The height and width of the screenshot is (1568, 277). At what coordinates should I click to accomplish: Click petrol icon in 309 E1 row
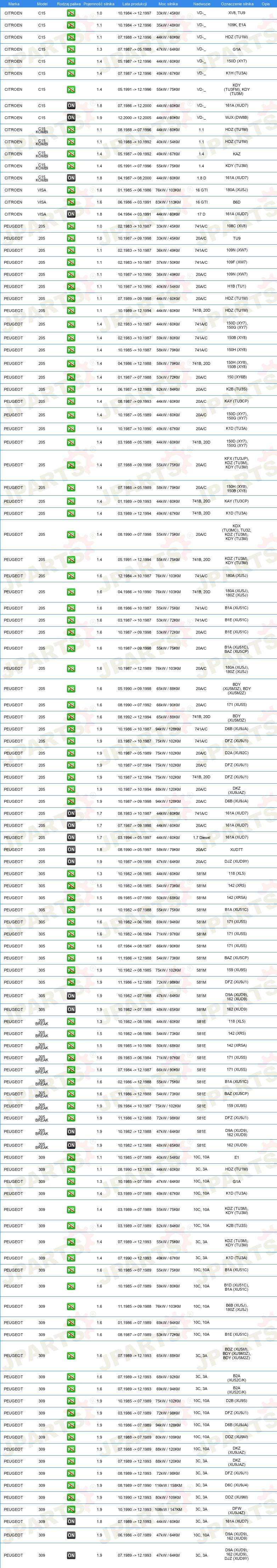pyautogui.click(x=71, y=1157)
